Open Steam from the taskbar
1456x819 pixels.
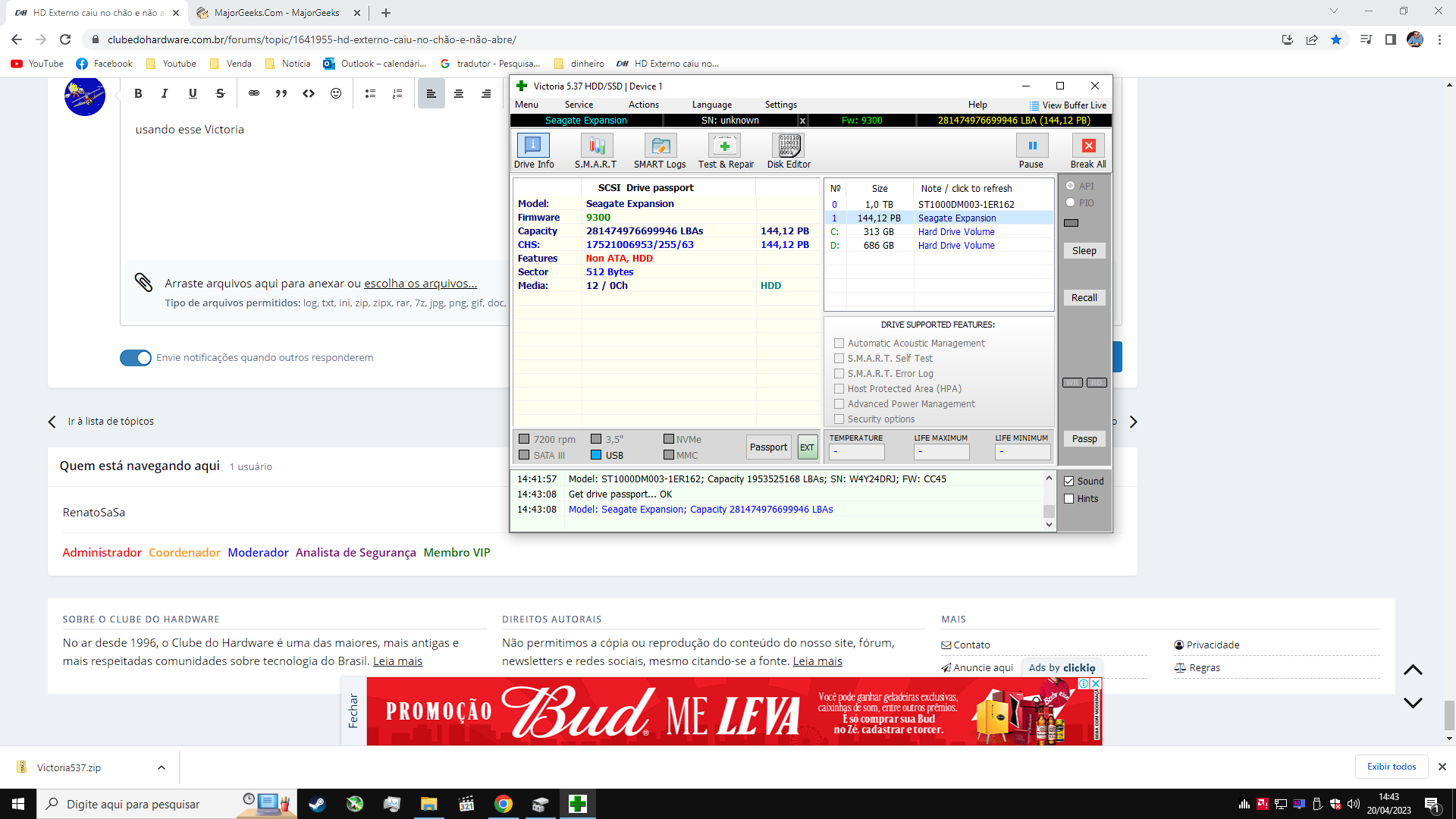pyautogui.click(x=318, y=804)
